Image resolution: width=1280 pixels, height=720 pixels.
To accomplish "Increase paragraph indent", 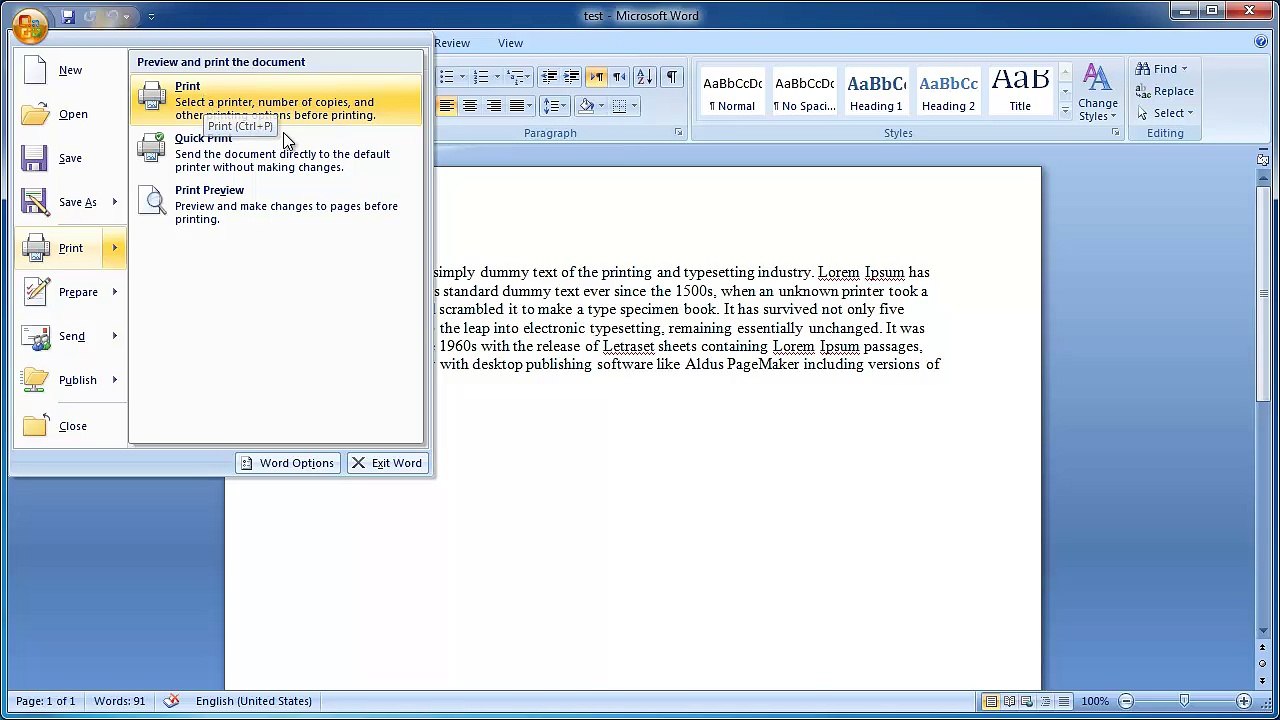I will [572, 77].
